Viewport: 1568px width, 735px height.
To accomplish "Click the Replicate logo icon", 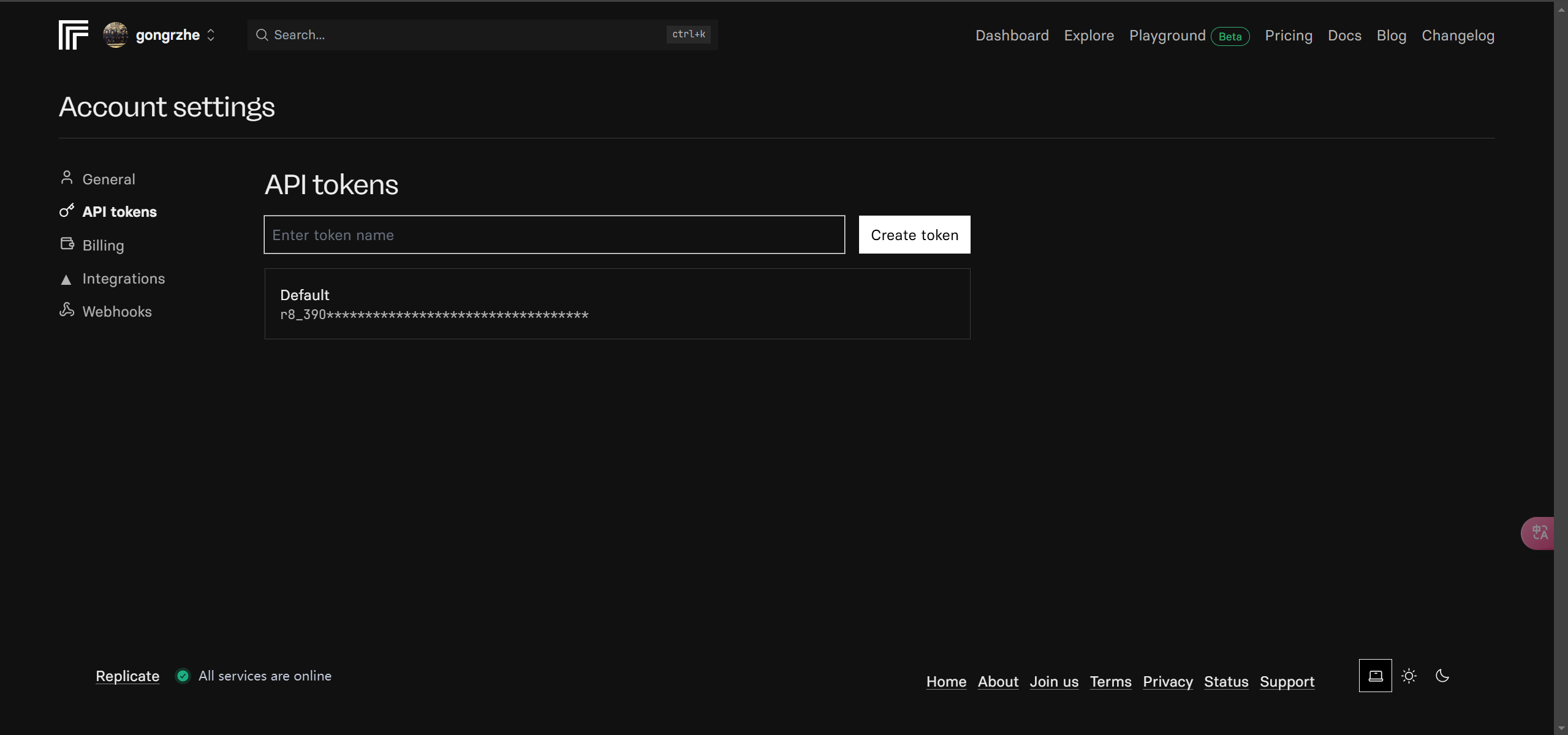I will 73,35.
